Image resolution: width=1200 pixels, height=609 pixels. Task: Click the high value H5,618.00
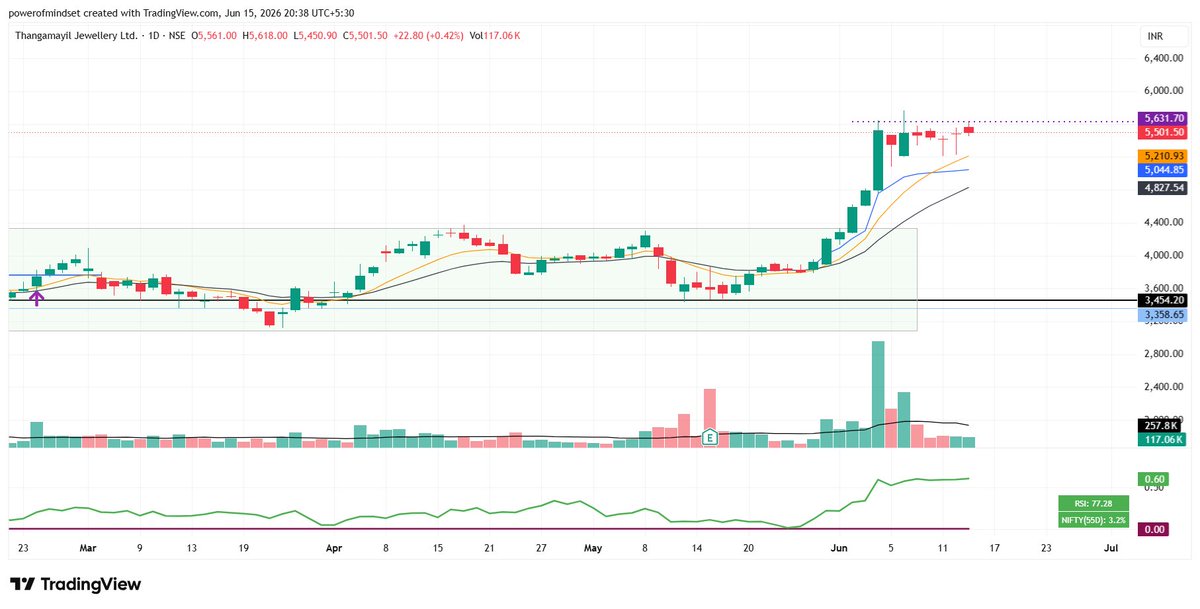(265, 36)
